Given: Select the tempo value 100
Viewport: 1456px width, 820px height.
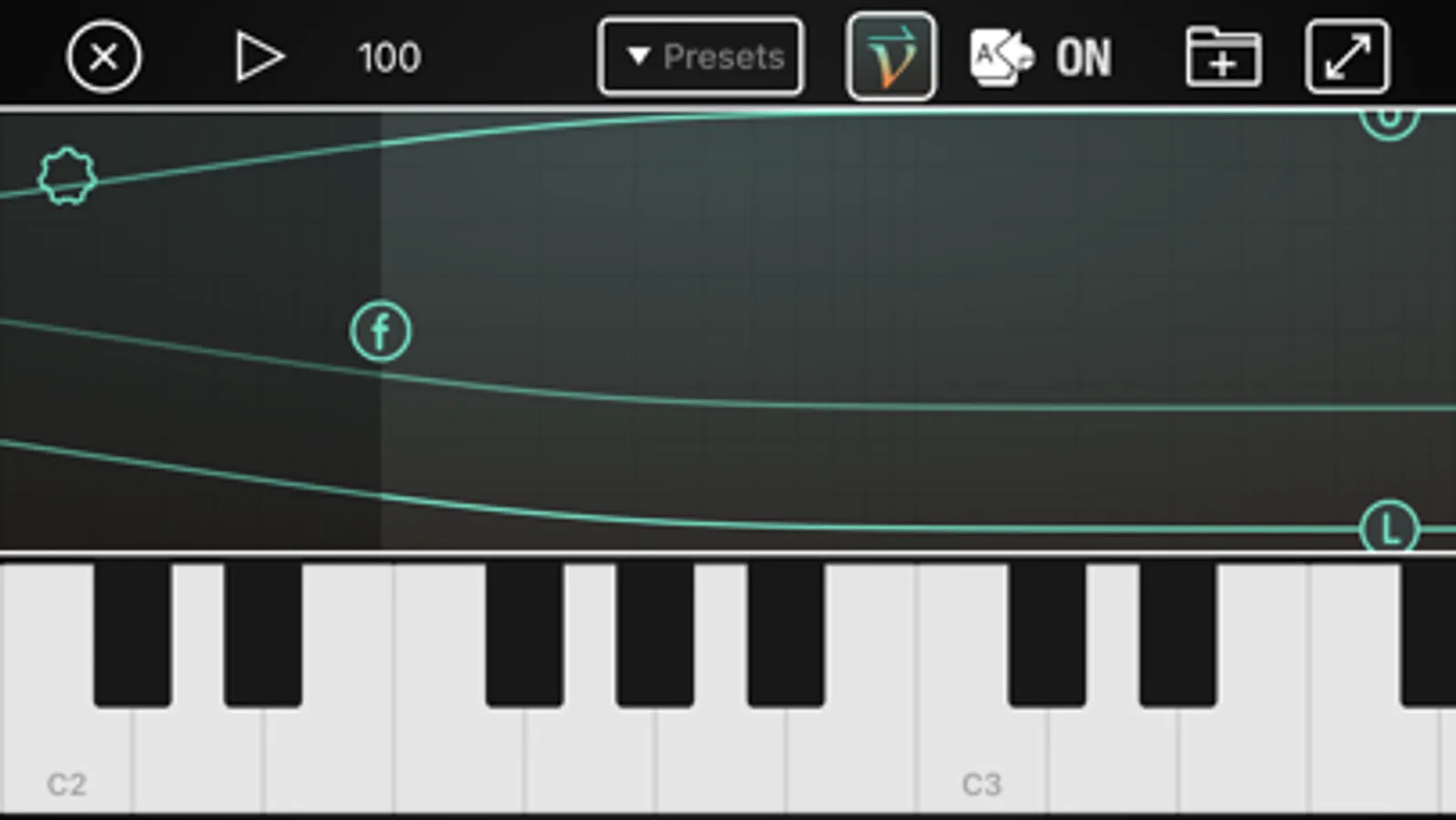Looking at the screenshot, I should [389, 57].
